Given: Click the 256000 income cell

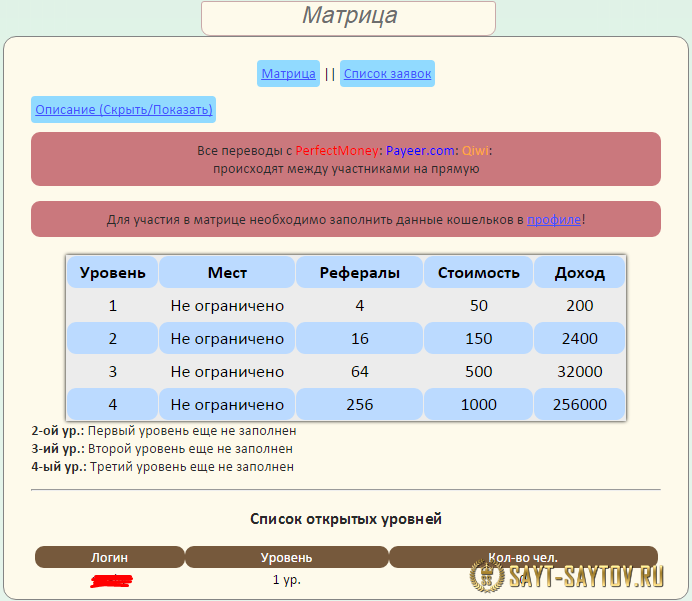Looking at the screenshot, I should coord(579,405).
